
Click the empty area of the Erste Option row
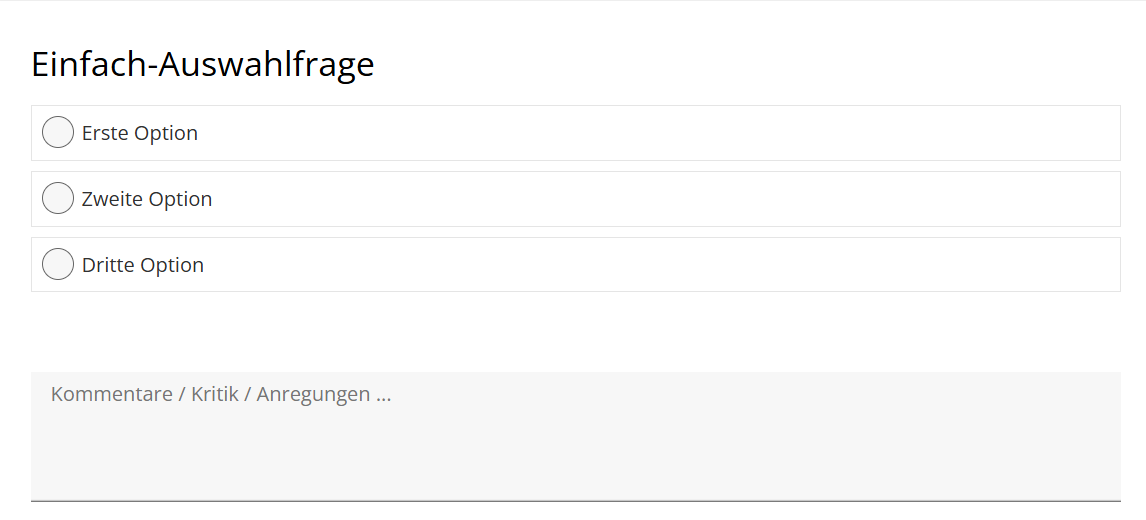coord(658,133)
